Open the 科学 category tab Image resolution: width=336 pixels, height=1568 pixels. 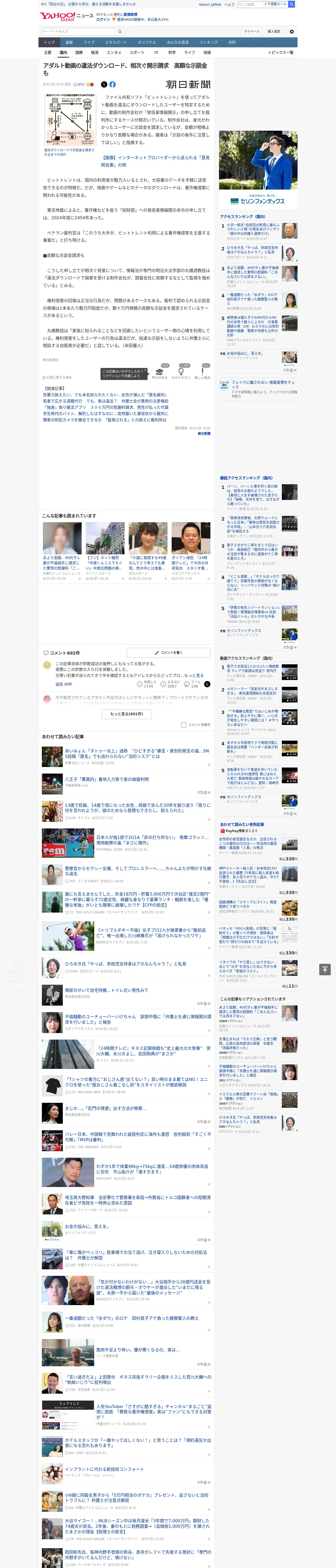[172, 52]
